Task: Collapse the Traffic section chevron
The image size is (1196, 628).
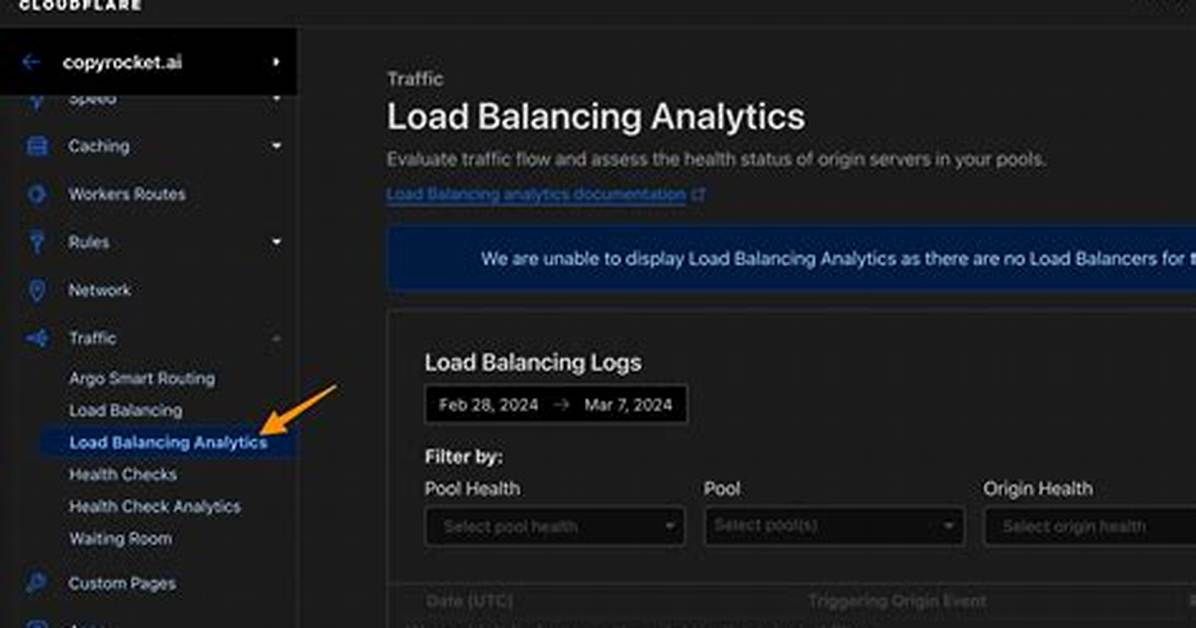Action: (276, 338)
